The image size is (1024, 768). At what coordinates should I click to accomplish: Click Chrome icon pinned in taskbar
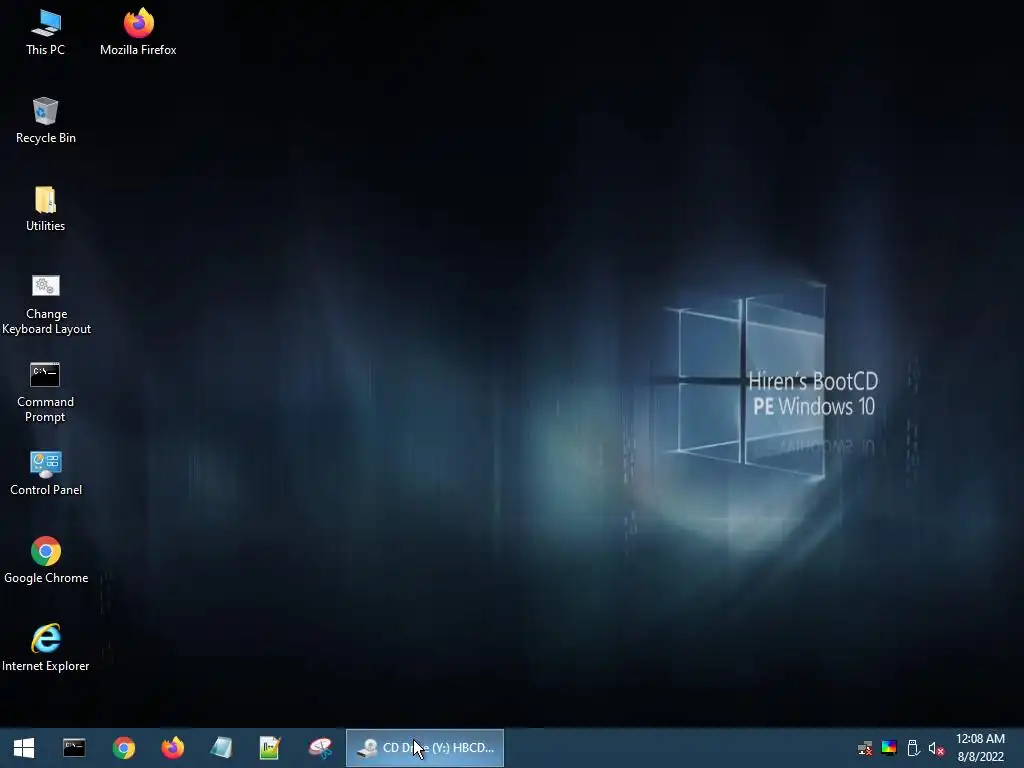pos(123,748)
